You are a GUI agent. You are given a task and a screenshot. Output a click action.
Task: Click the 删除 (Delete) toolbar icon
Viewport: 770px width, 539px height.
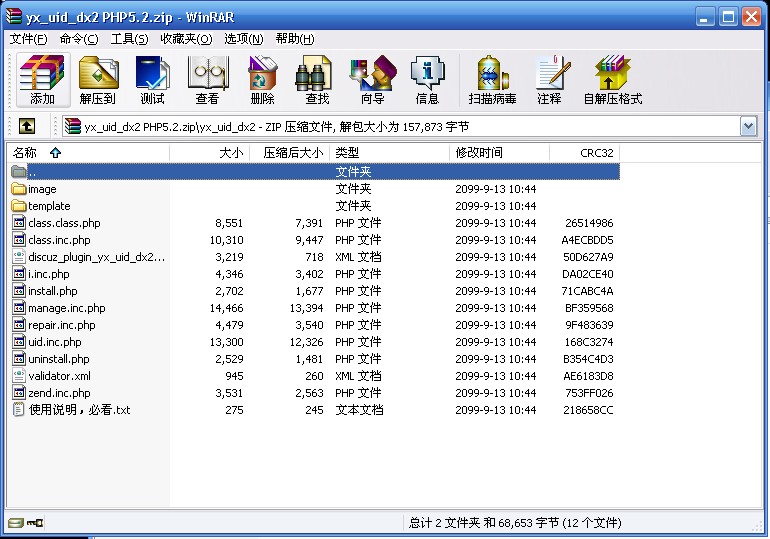(x=262, y=80)
